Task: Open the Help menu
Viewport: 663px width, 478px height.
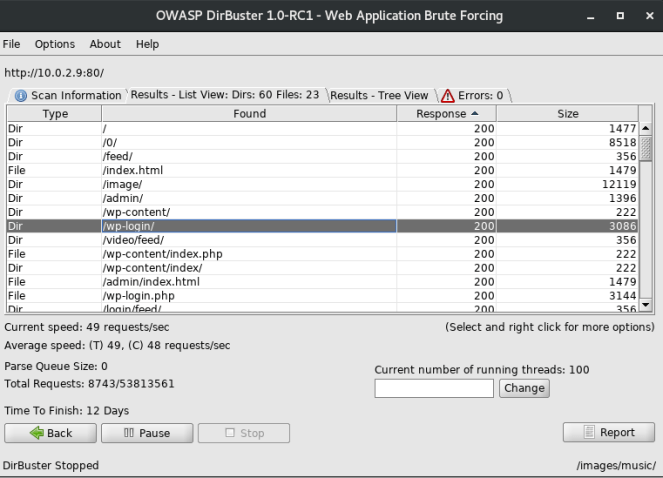Action: point(147,44)
